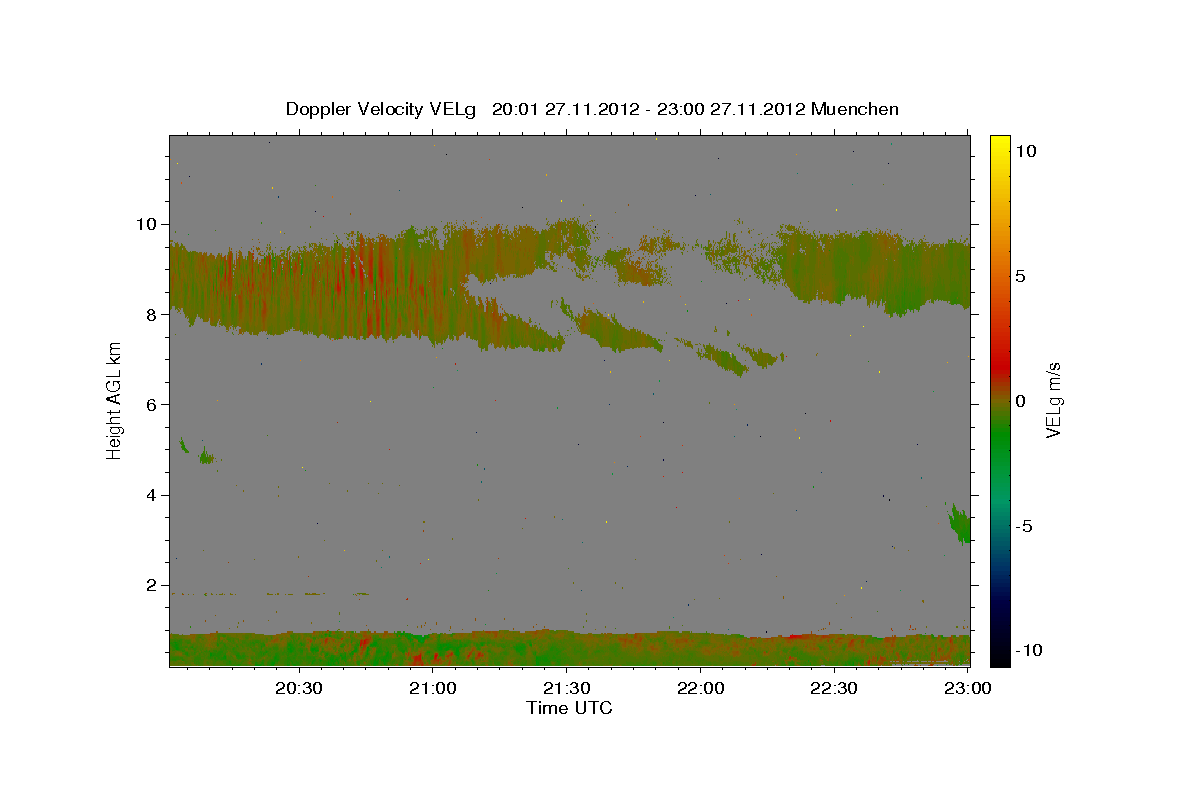
Task: Click the colorbar value '-5' label
Action: (1024, 526)
